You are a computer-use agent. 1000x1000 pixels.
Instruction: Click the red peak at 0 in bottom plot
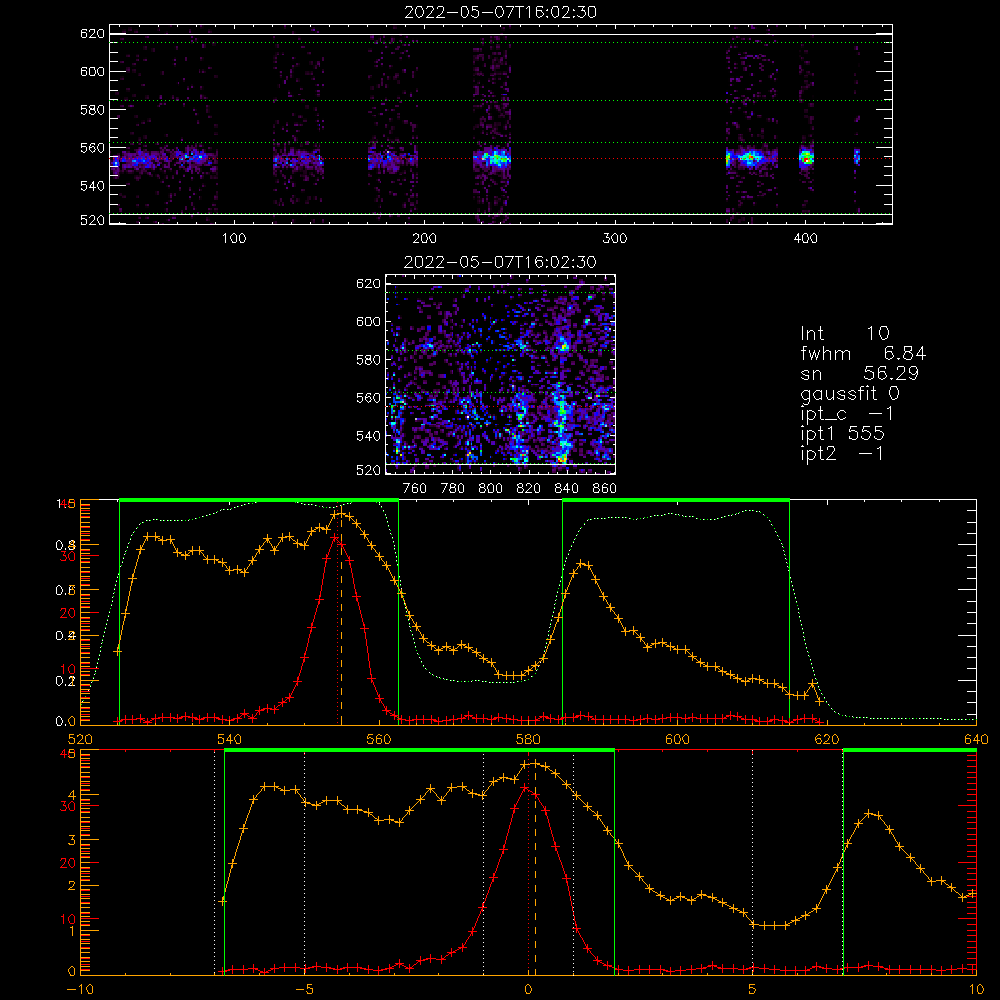point(526,788)
